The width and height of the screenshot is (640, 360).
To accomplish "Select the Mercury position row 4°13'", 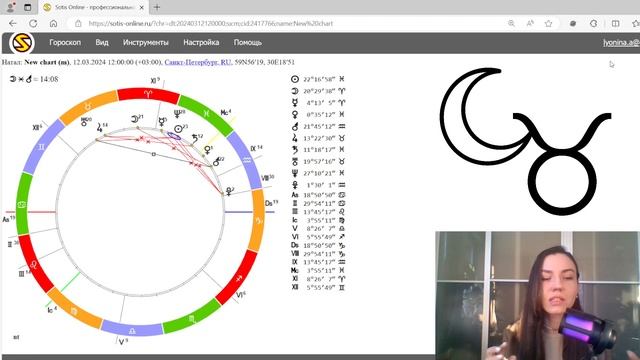I will [318, 103].
